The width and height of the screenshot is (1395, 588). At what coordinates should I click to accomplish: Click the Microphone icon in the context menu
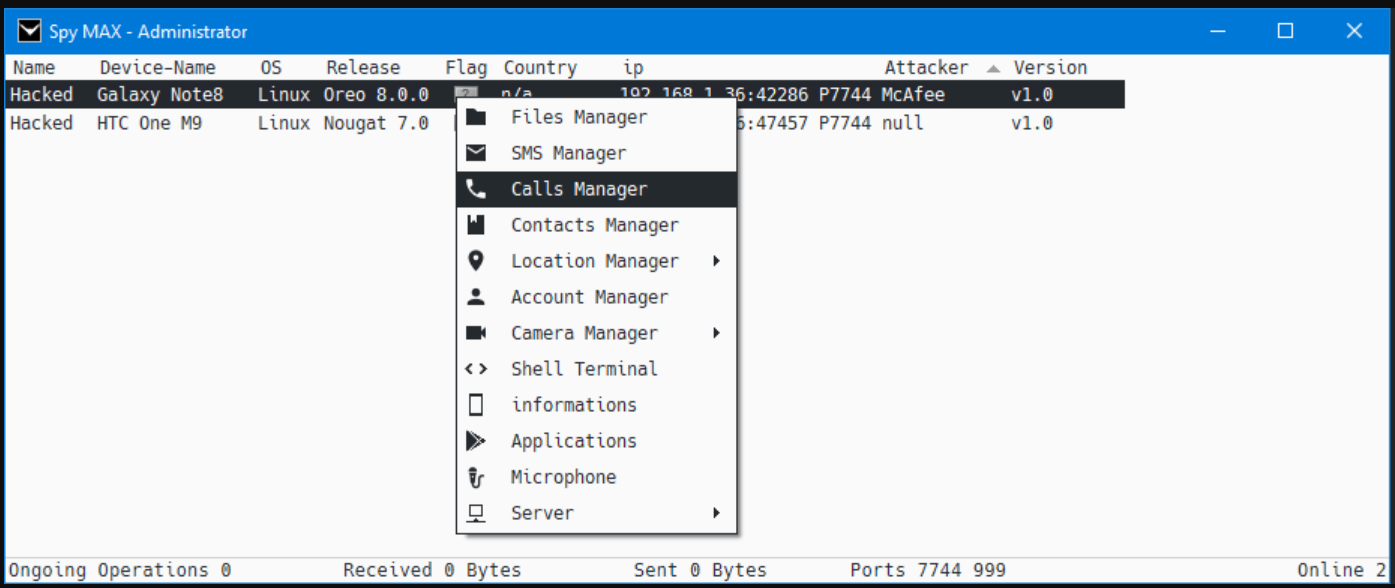pyautogui.click(x=476, y=477)
